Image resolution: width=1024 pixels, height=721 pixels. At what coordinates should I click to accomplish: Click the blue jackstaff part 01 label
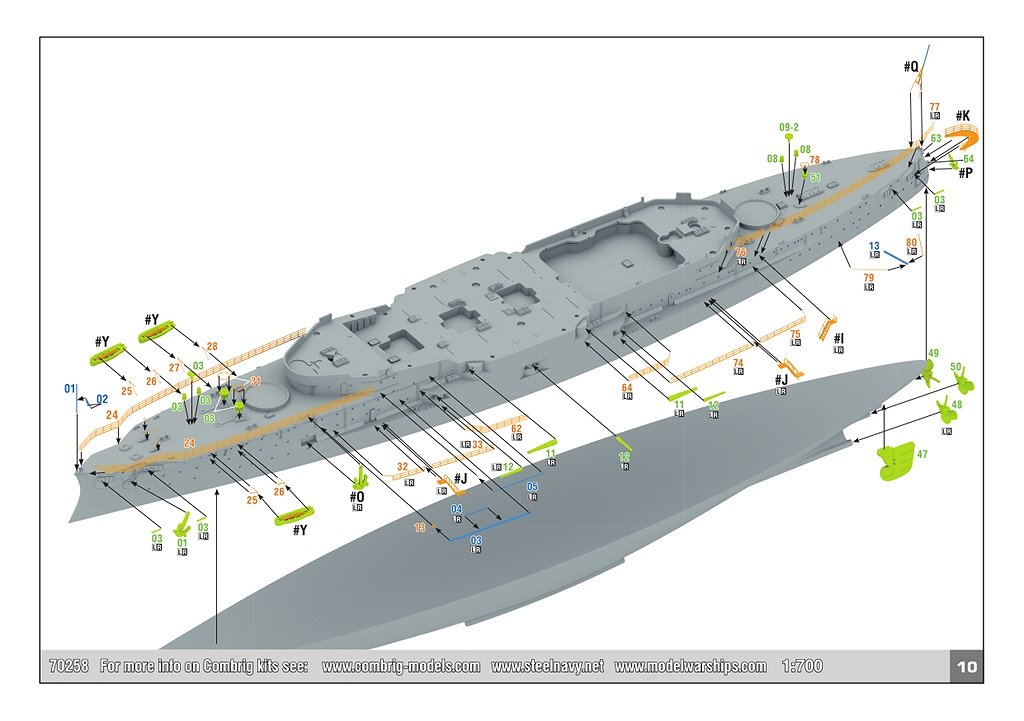(70, 389)
